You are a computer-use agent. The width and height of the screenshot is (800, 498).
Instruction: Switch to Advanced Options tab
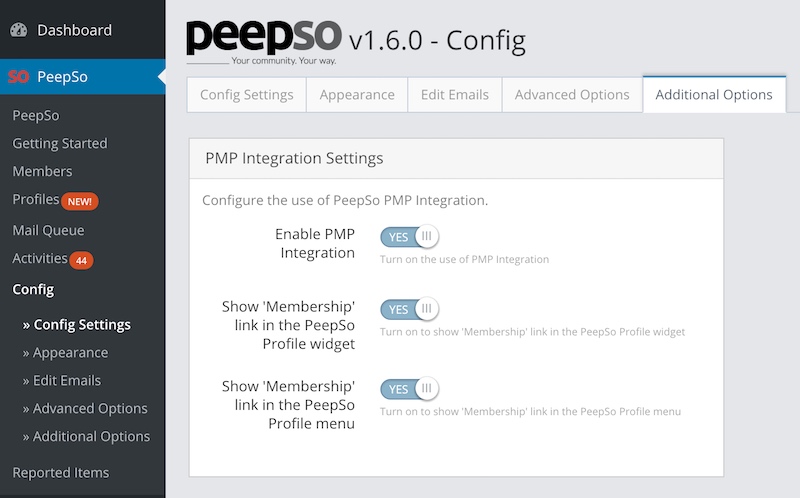click(572, 95)
